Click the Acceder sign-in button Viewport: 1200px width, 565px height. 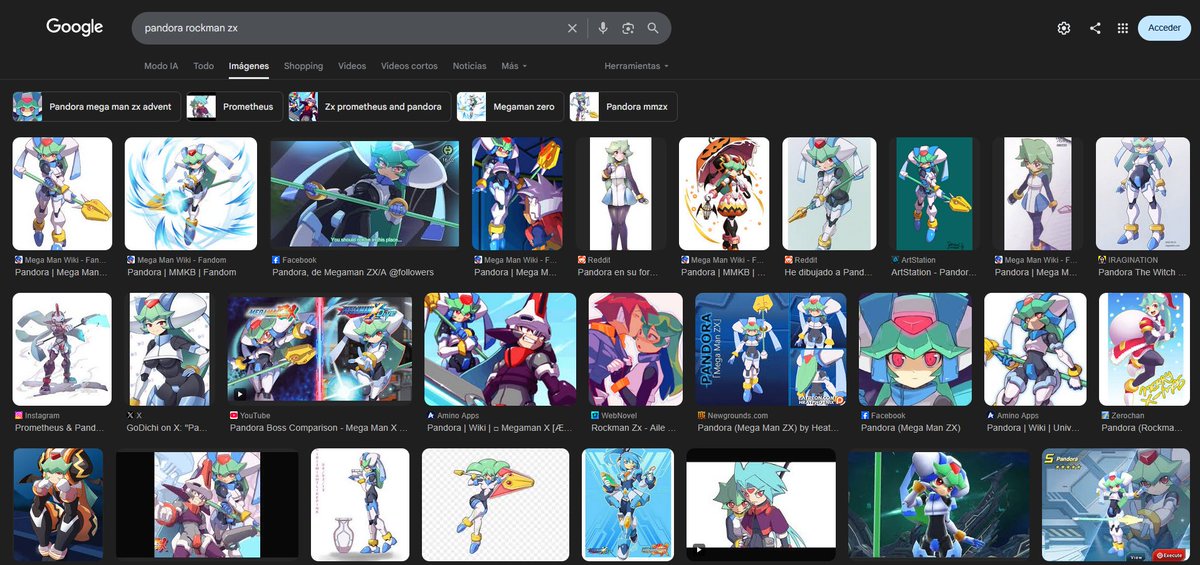coord(1164,28)
